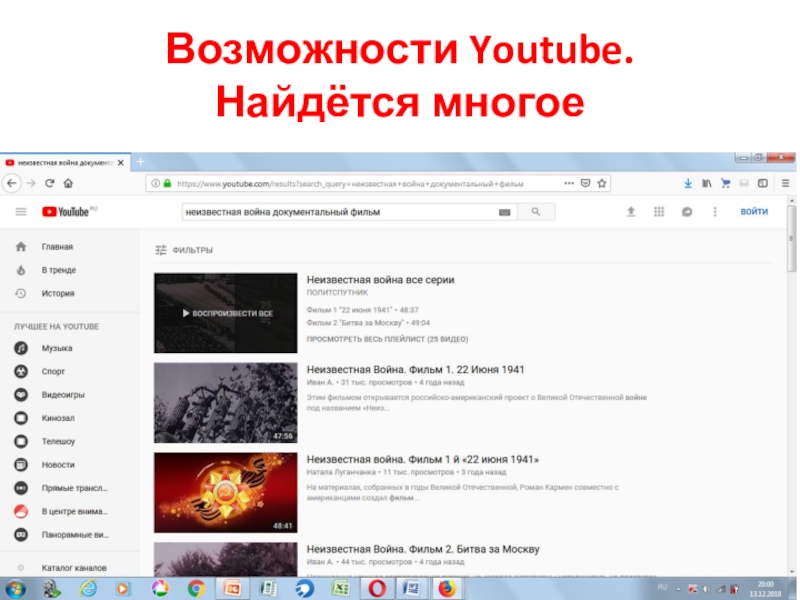Open Неизвестная война все серии playlist title
This screenshot has width=800, height=600.
coord(380,280)
